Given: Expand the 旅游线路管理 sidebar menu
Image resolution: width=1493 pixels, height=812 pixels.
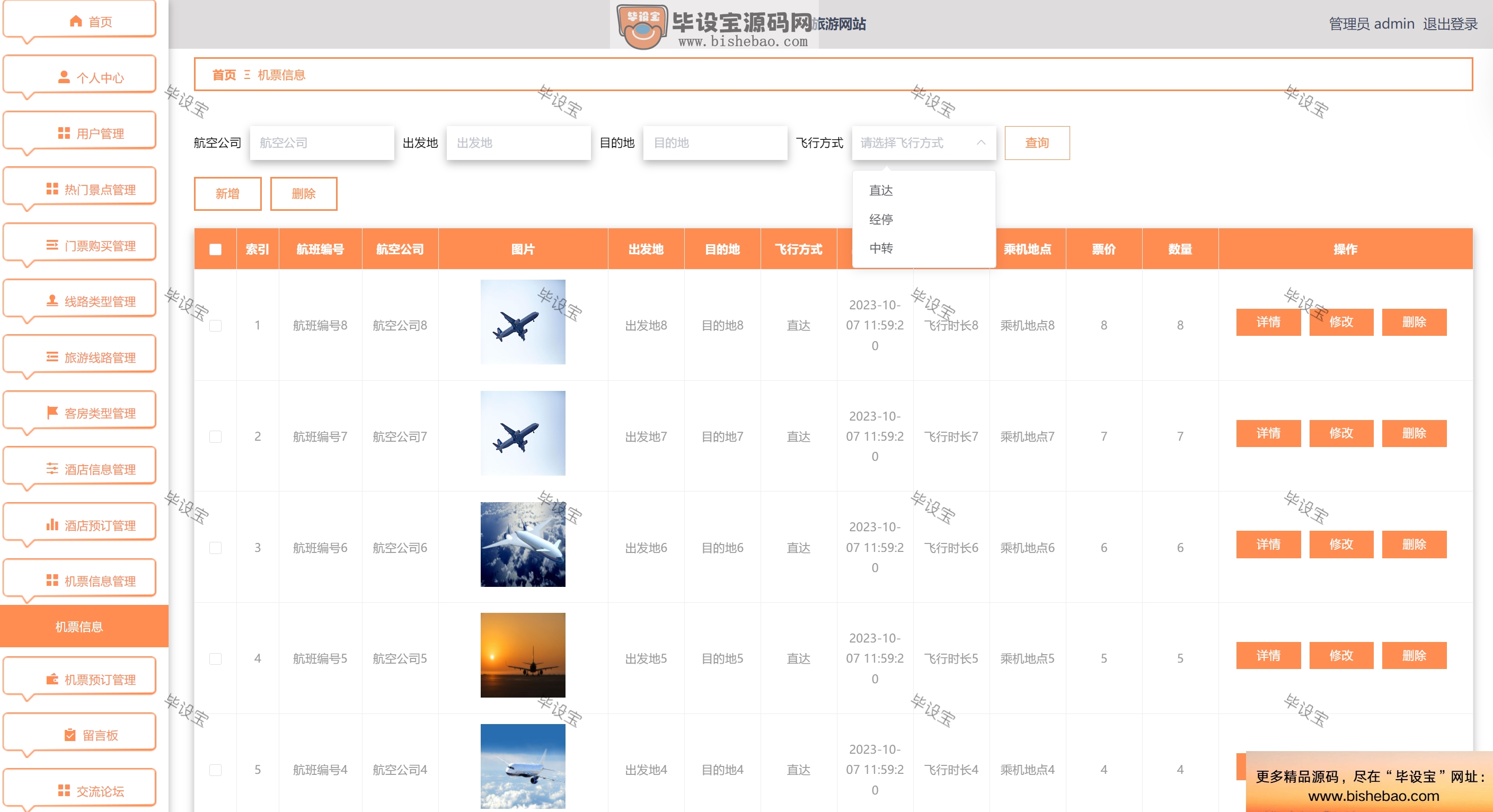Looking at the screenshot, I should click(79, 358).
